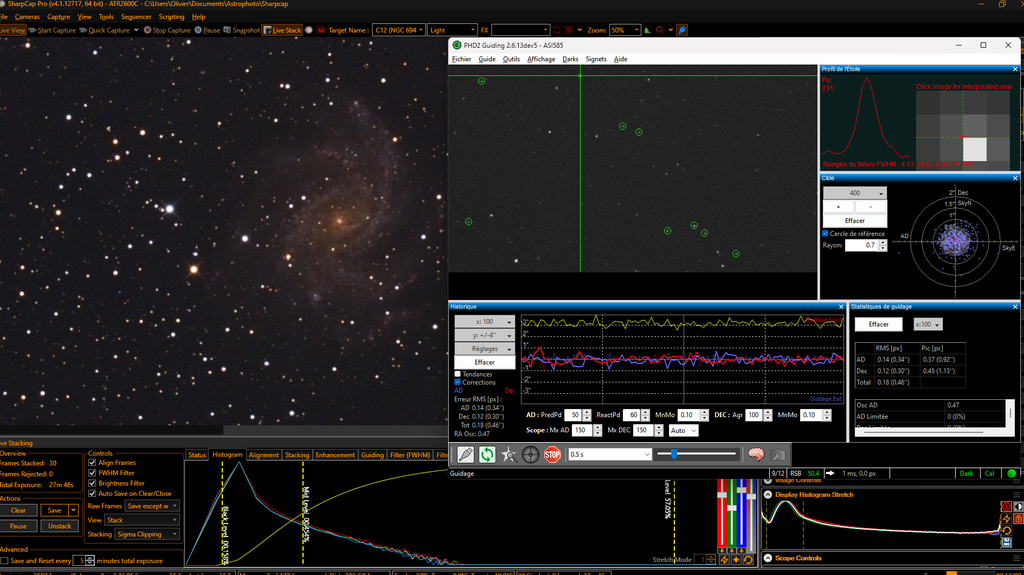Click Effacer in Statistiques de guidage
Viewport: 1024px width, 575px height.
point(878,324)
